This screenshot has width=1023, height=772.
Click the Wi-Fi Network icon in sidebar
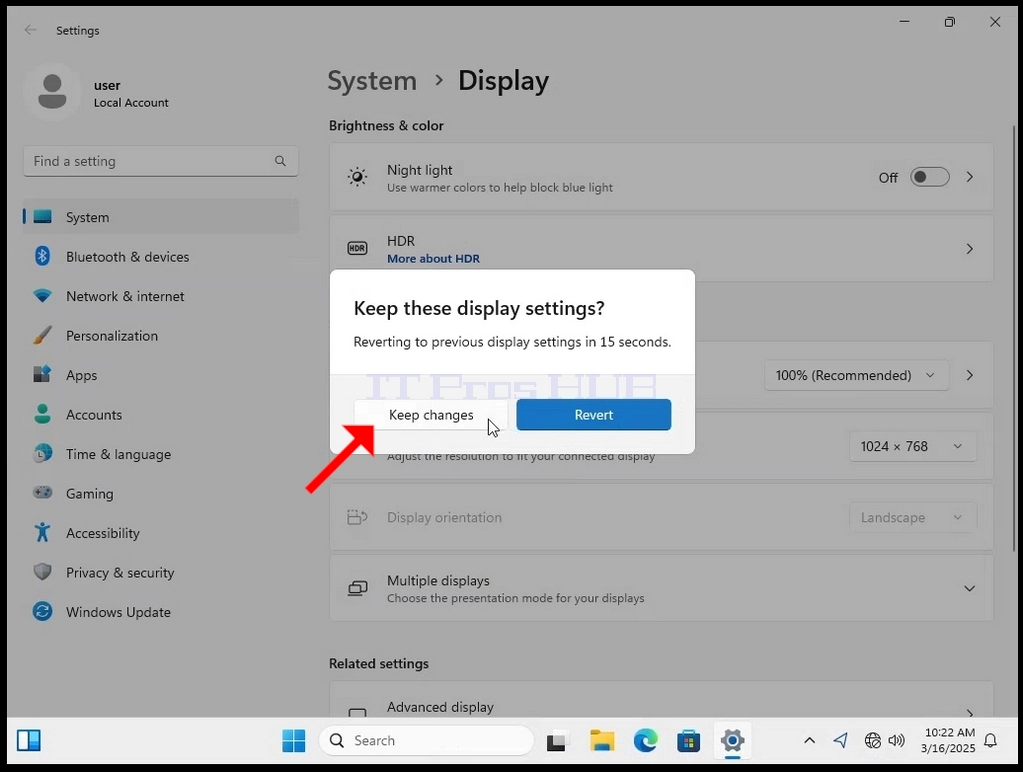[42, 296]
